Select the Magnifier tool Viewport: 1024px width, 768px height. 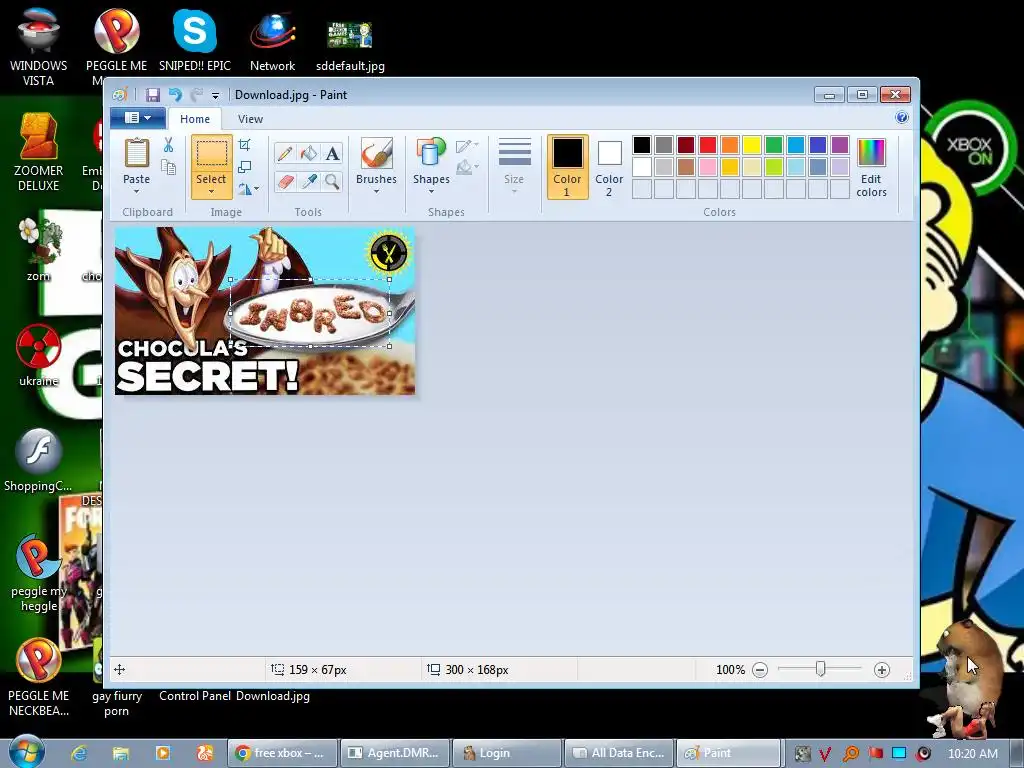pyautogui.click(x=332, y=181)
